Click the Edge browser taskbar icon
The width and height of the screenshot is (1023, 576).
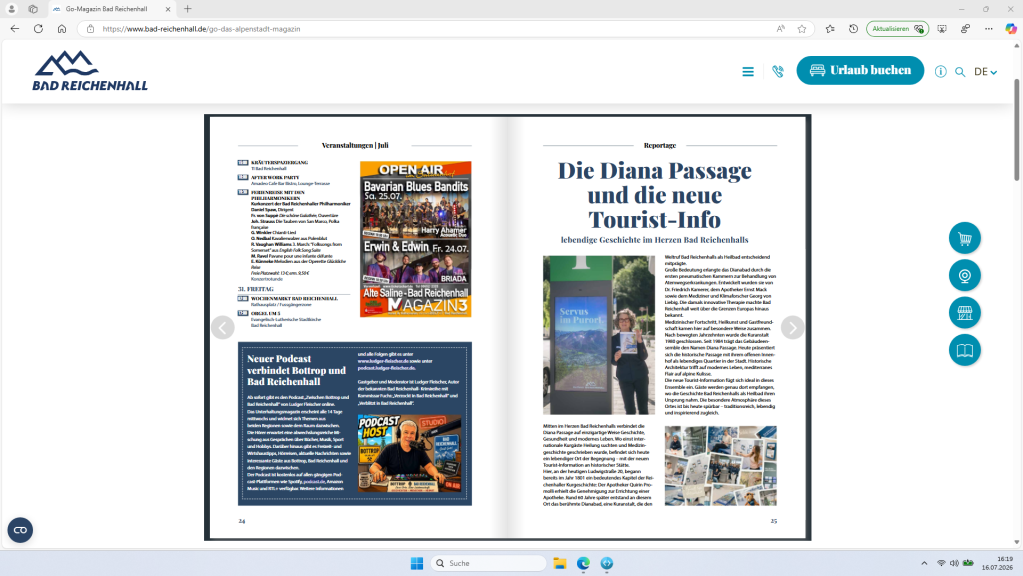pos(583,563)
